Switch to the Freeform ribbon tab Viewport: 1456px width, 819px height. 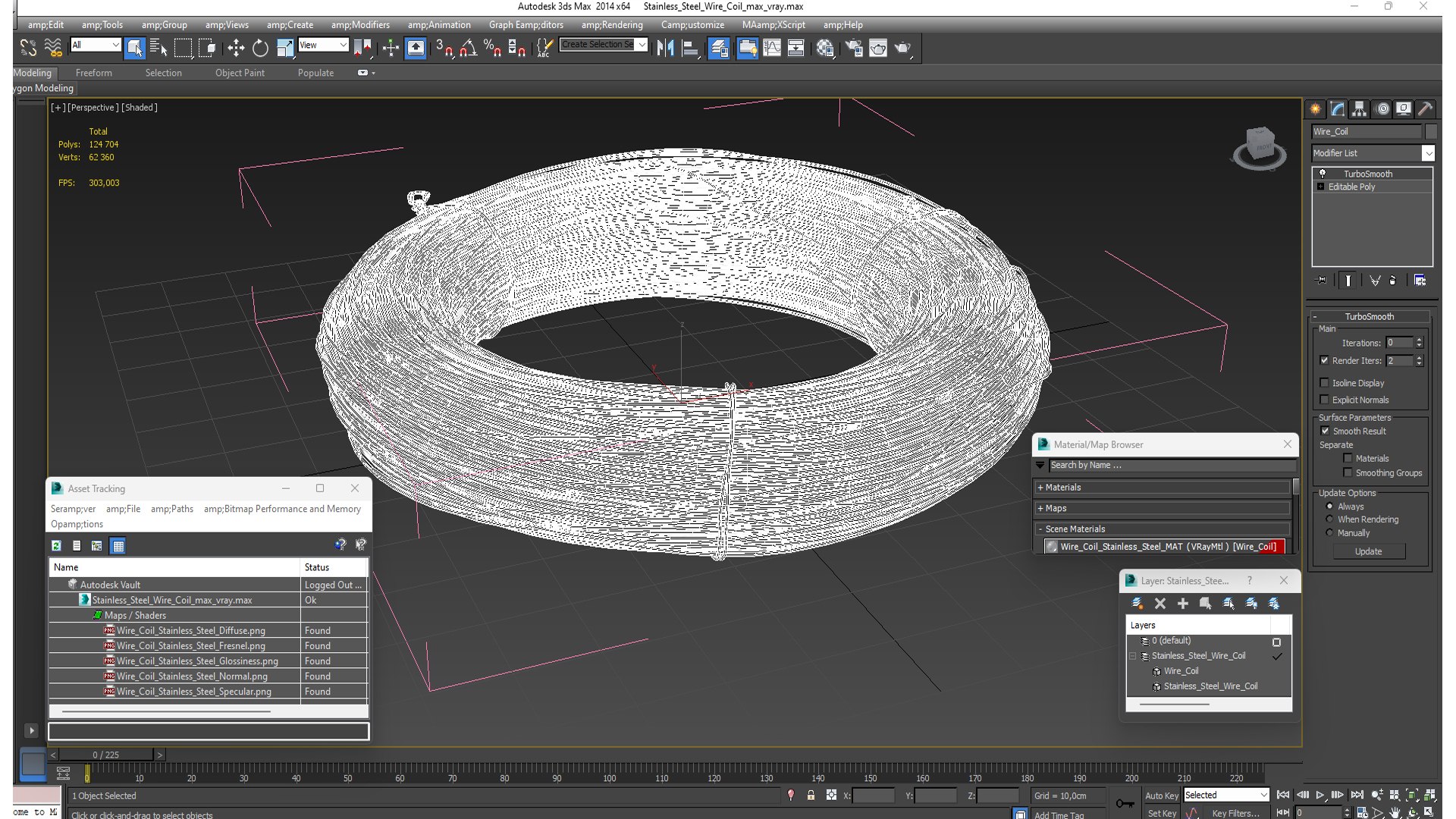(x=93, y=73)
